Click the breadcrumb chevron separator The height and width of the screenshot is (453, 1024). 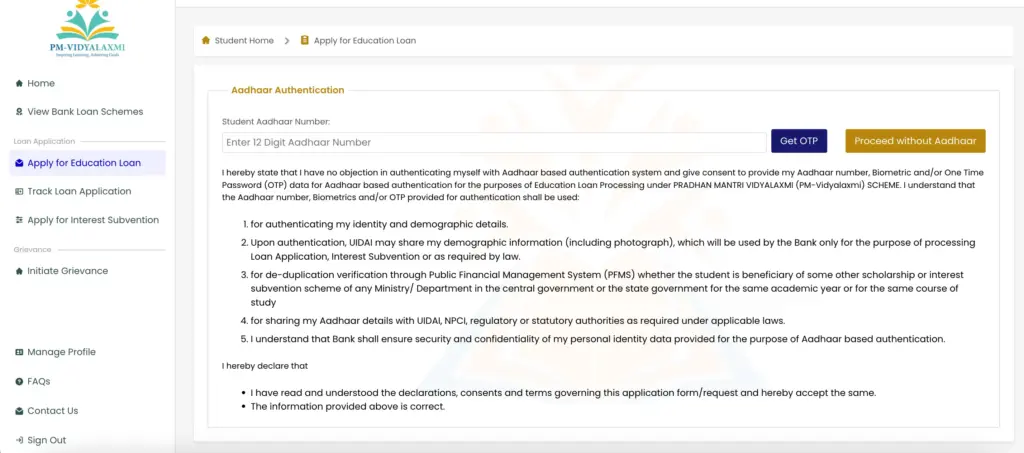[287, 40]
